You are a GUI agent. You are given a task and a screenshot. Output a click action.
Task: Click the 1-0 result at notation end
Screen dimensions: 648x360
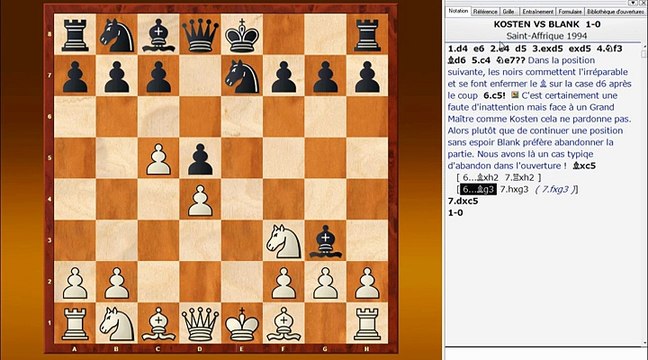pos(455,213)
